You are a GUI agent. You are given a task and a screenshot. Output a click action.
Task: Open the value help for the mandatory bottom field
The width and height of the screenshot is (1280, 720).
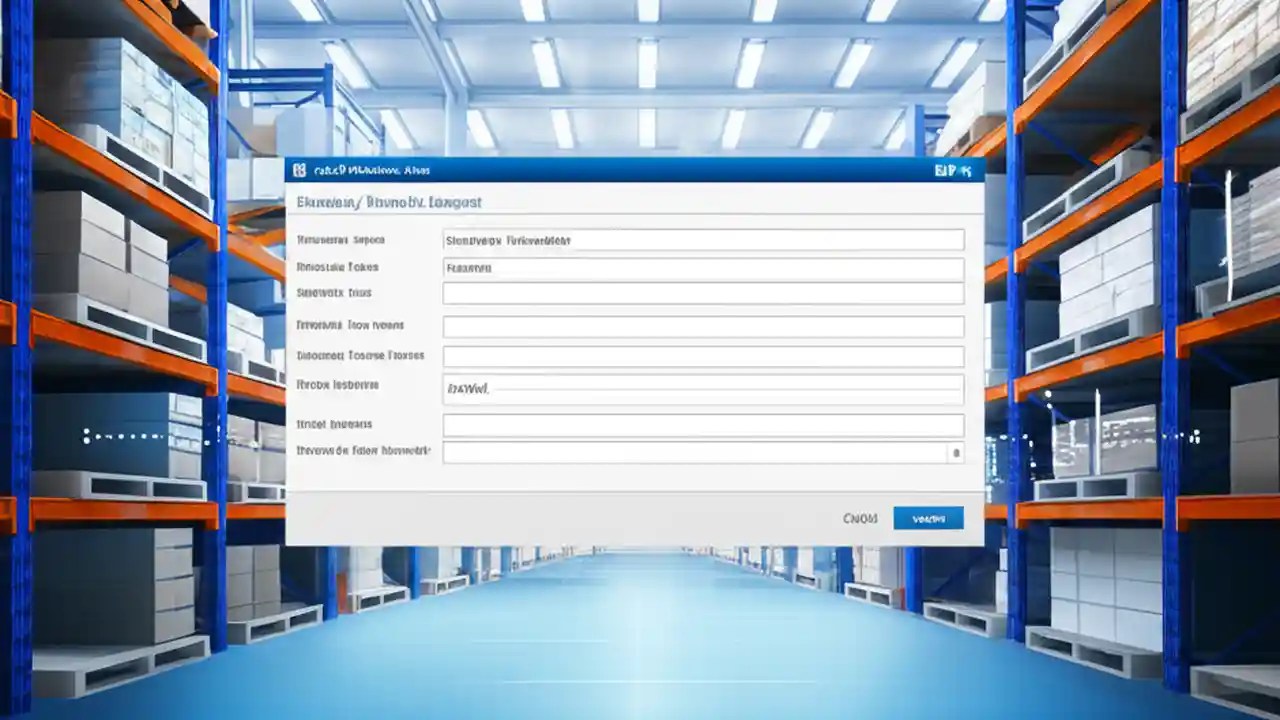click(958, 452)
